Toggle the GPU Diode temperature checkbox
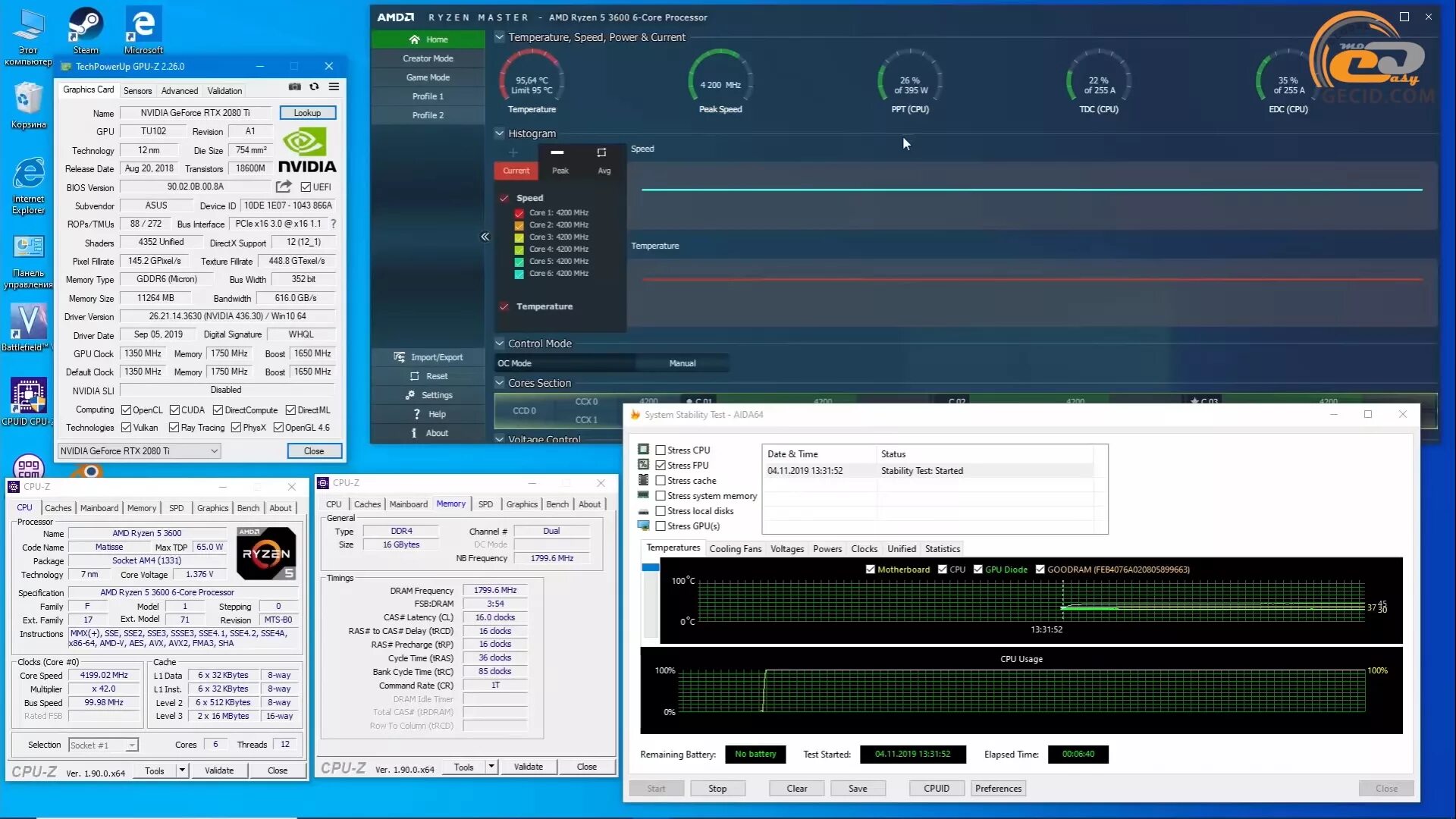The image size is (1456, 819). click(978, 570)
